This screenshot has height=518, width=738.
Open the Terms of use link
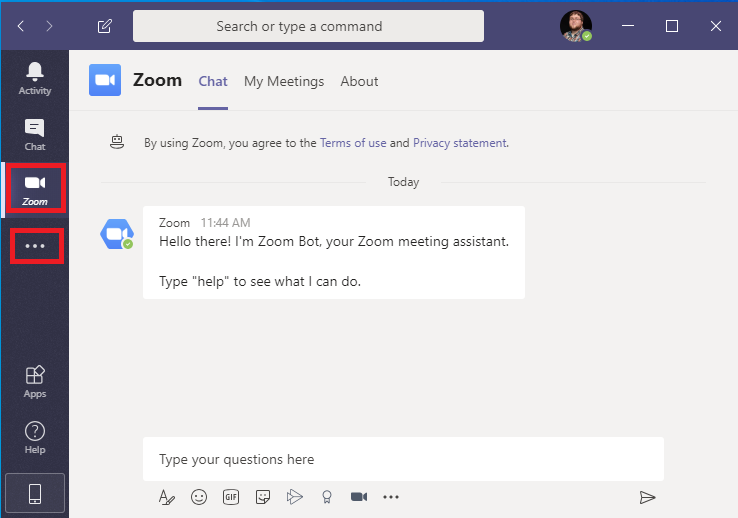click(x=353, y=143)
